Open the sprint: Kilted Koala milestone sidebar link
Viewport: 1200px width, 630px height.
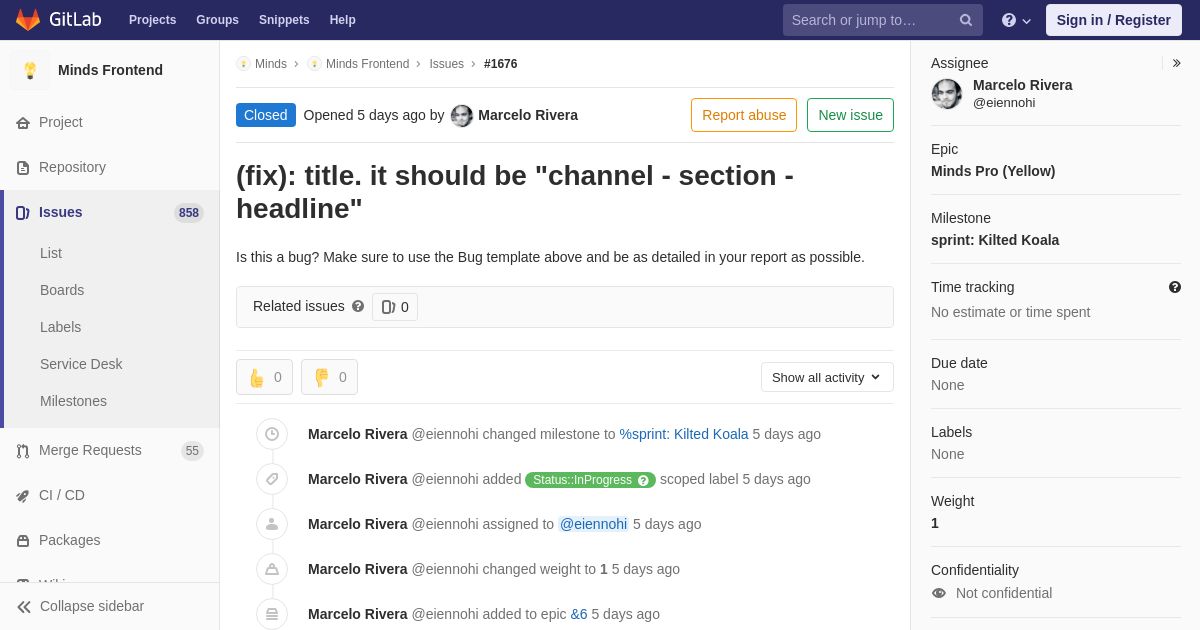click(x=995, y=240)
